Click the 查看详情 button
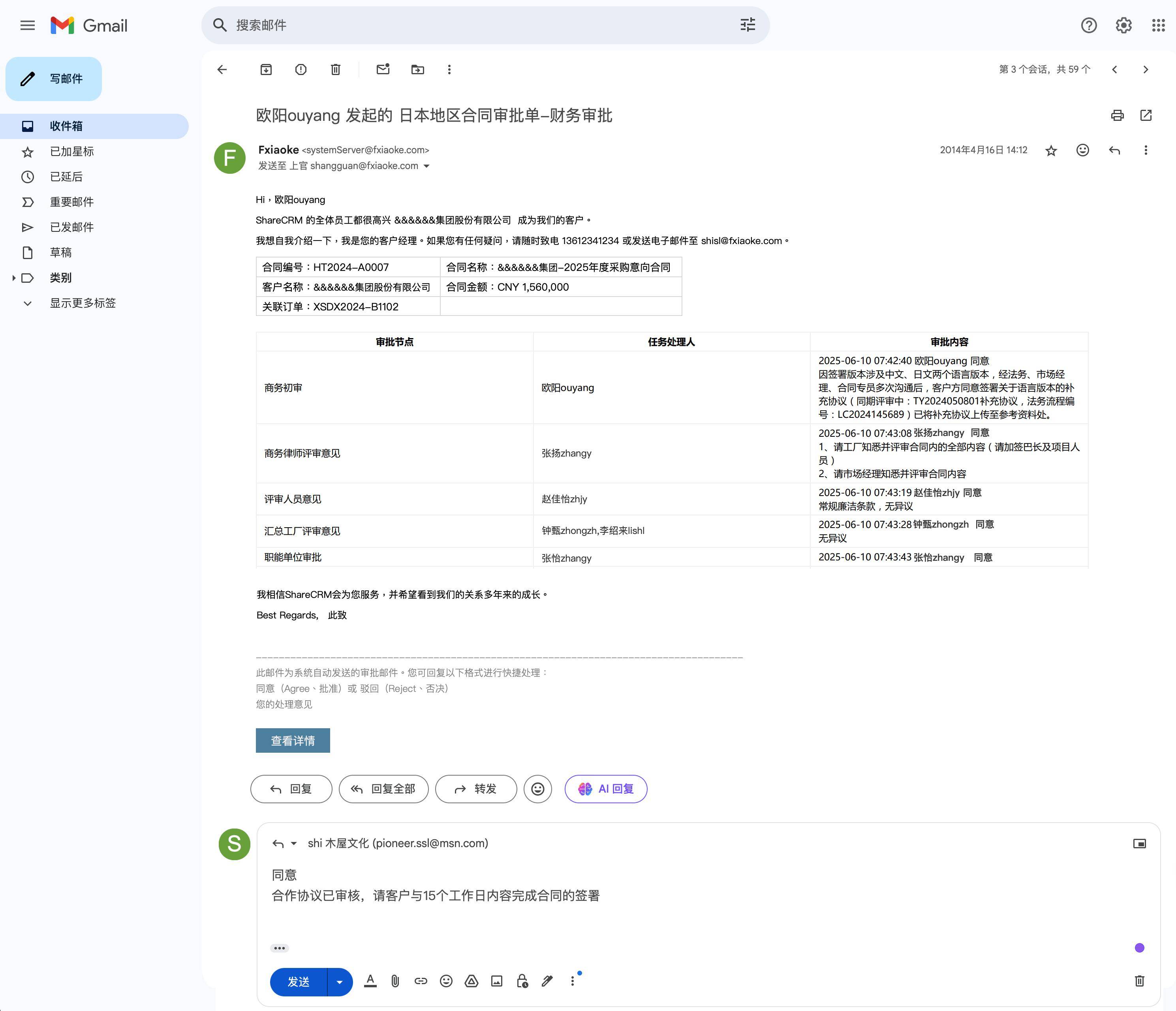This screenshot has width=1176, height=1011. 292,740
